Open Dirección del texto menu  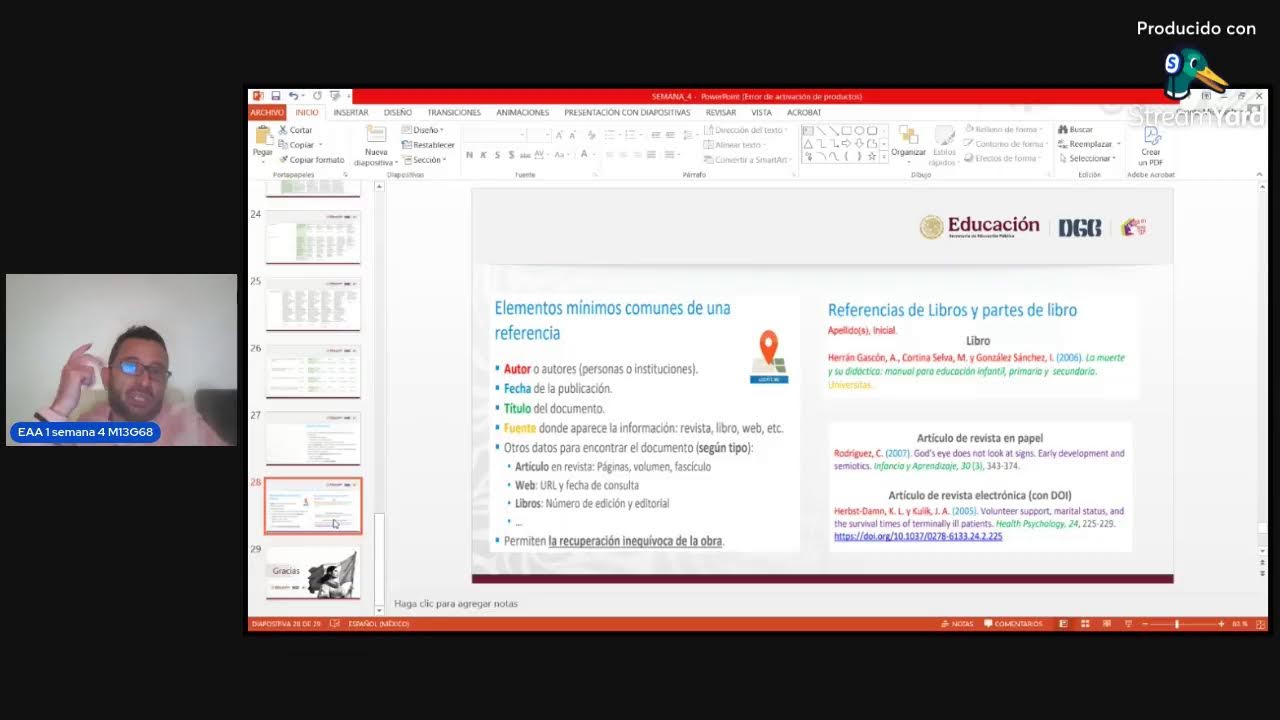(744, 131)
